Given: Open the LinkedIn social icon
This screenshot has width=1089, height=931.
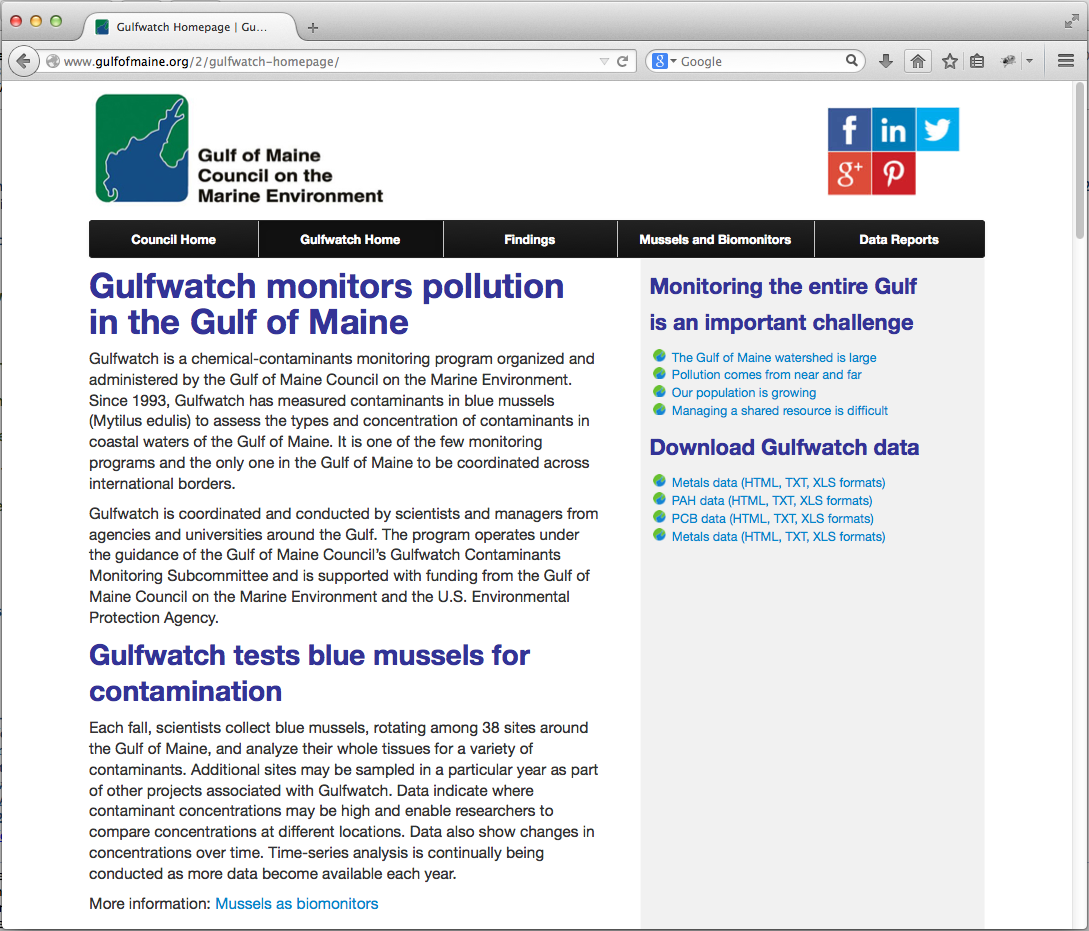Looking at the screenshot, I should [893, 129].
